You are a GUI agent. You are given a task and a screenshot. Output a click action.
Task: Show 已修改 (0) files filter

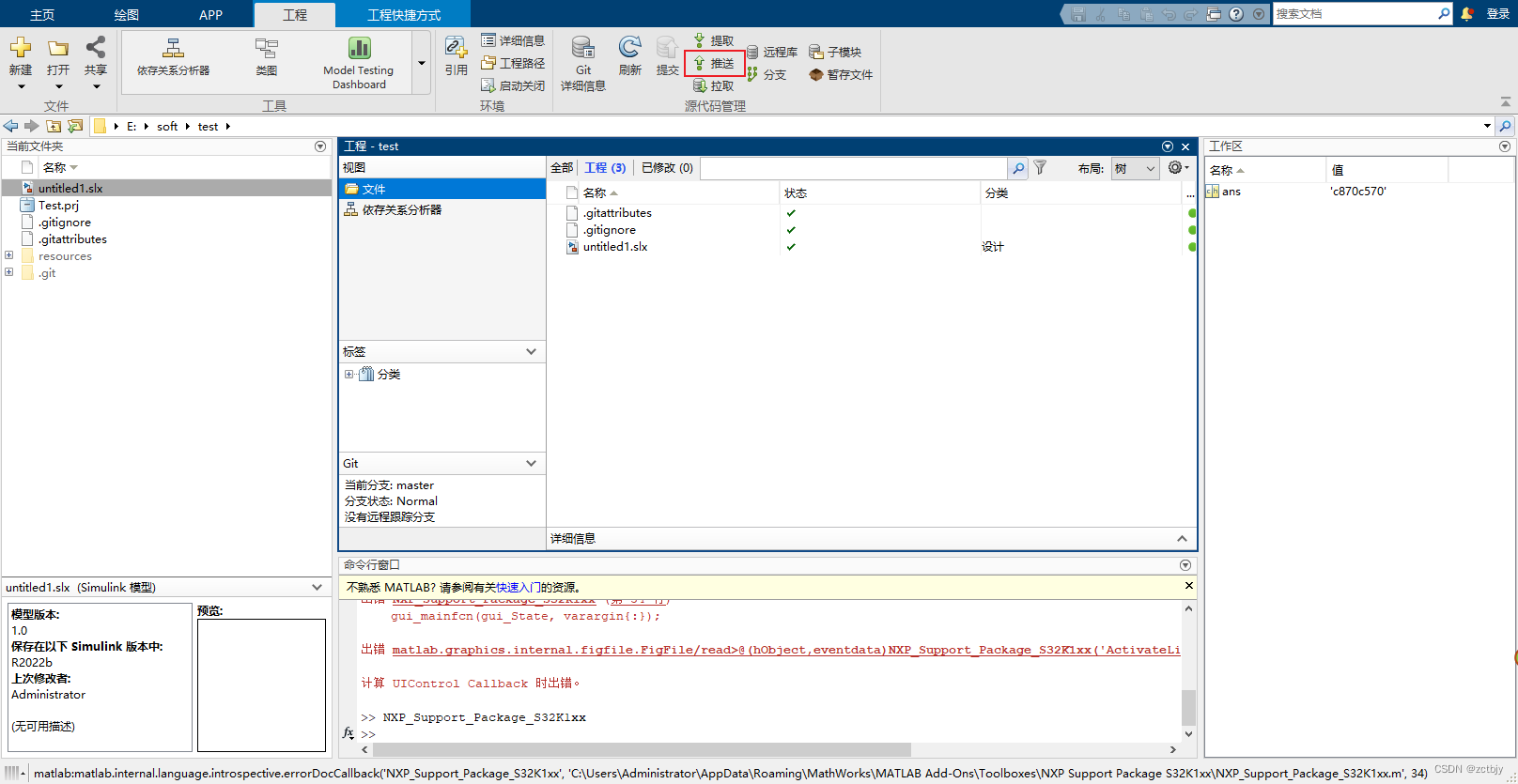[x=667, y=168]
